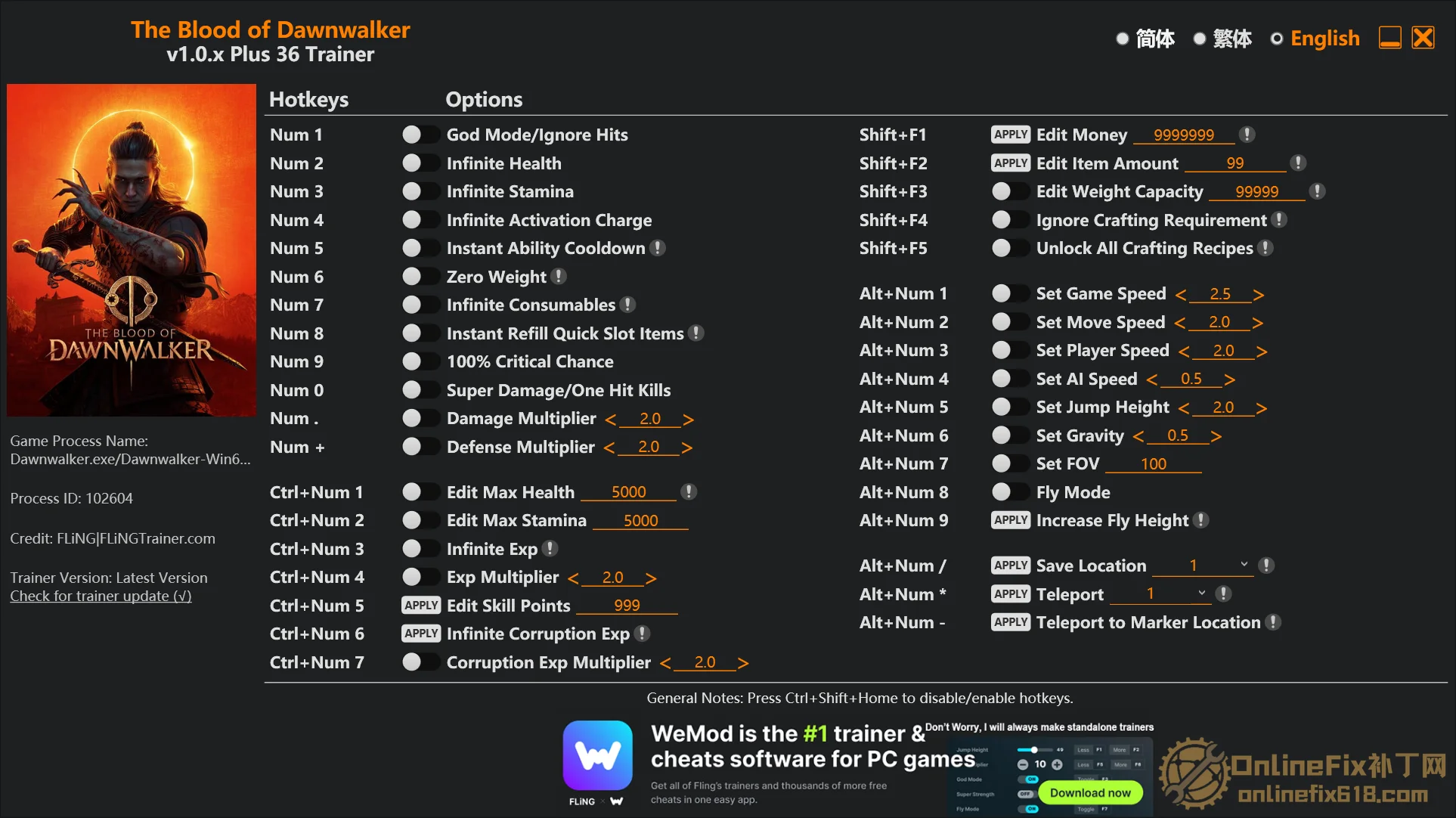This screenshot has width=1456, height=818.
Task: Open the Teleport slot dropdown
Action: click(x=1201, y=594)
